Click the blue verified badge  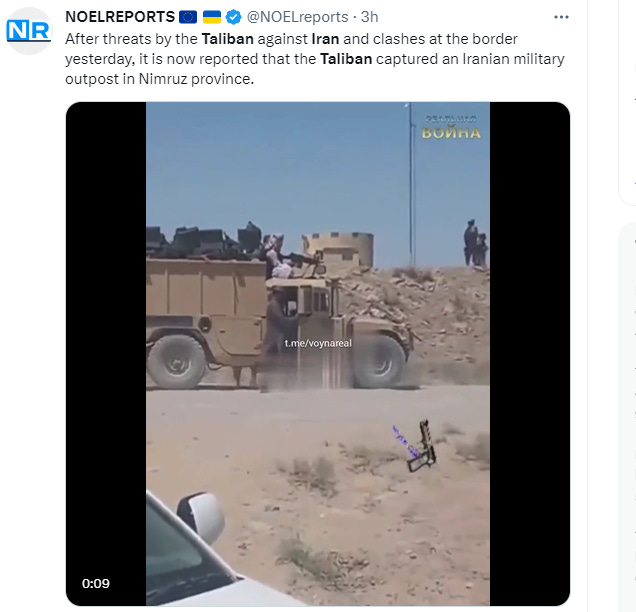pos(233,17)
